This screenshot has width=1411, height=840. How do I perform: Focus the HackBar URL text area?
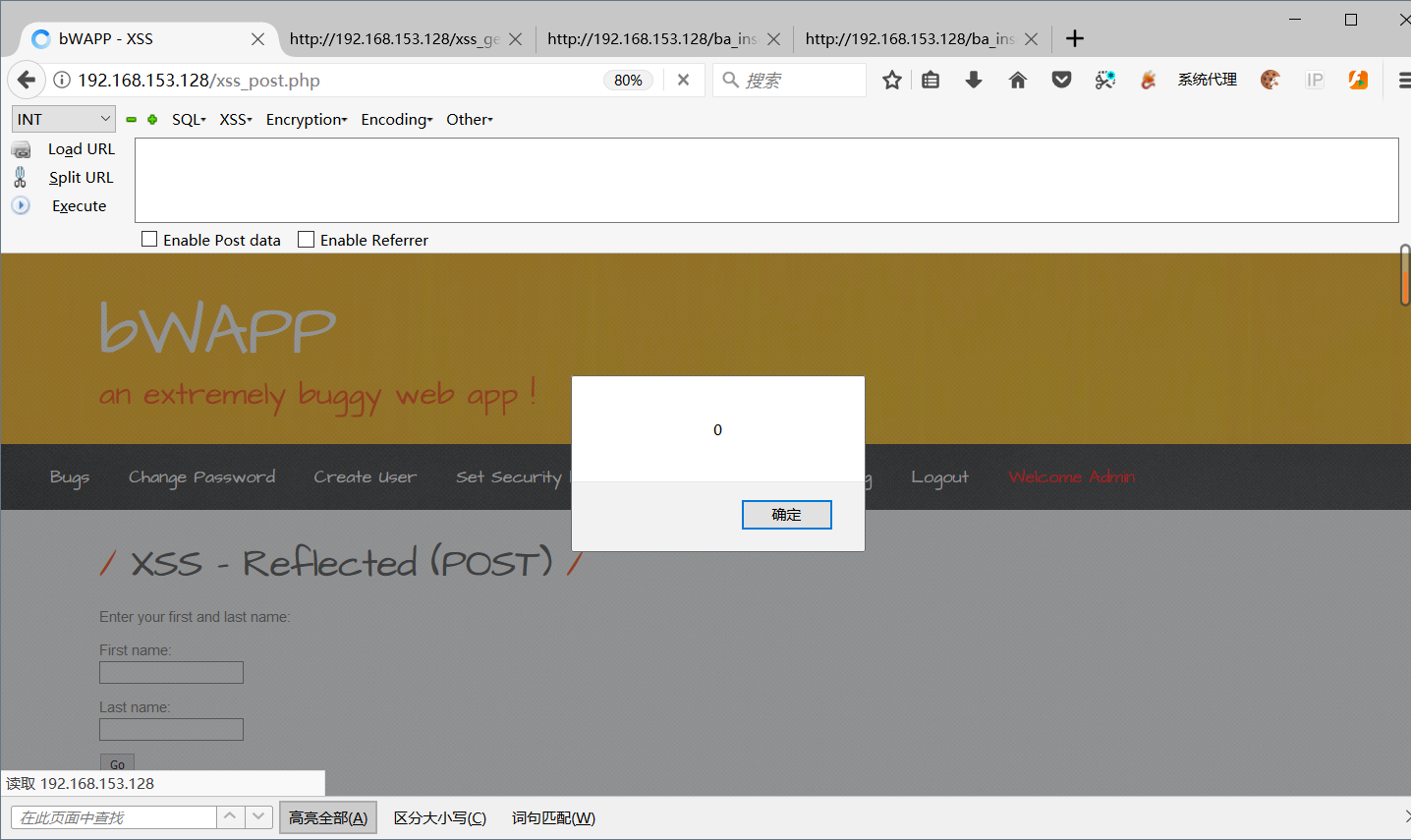pyautogui.click(x=766, y=181)
